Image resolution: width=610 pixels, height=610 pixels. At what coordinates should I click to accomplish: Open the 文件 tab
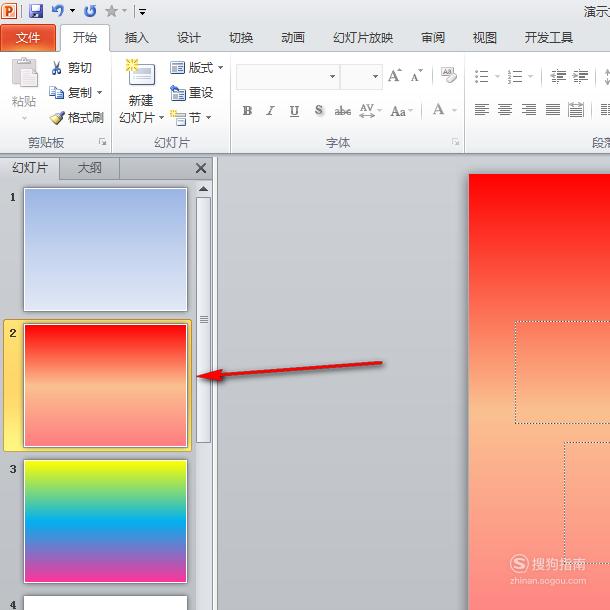pos(28,38)
